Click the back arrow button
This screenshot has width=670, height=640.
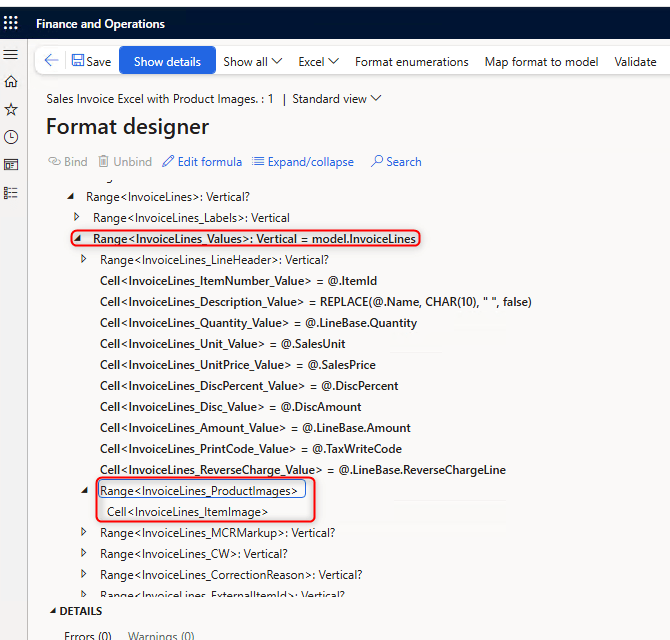click(51, 61)
